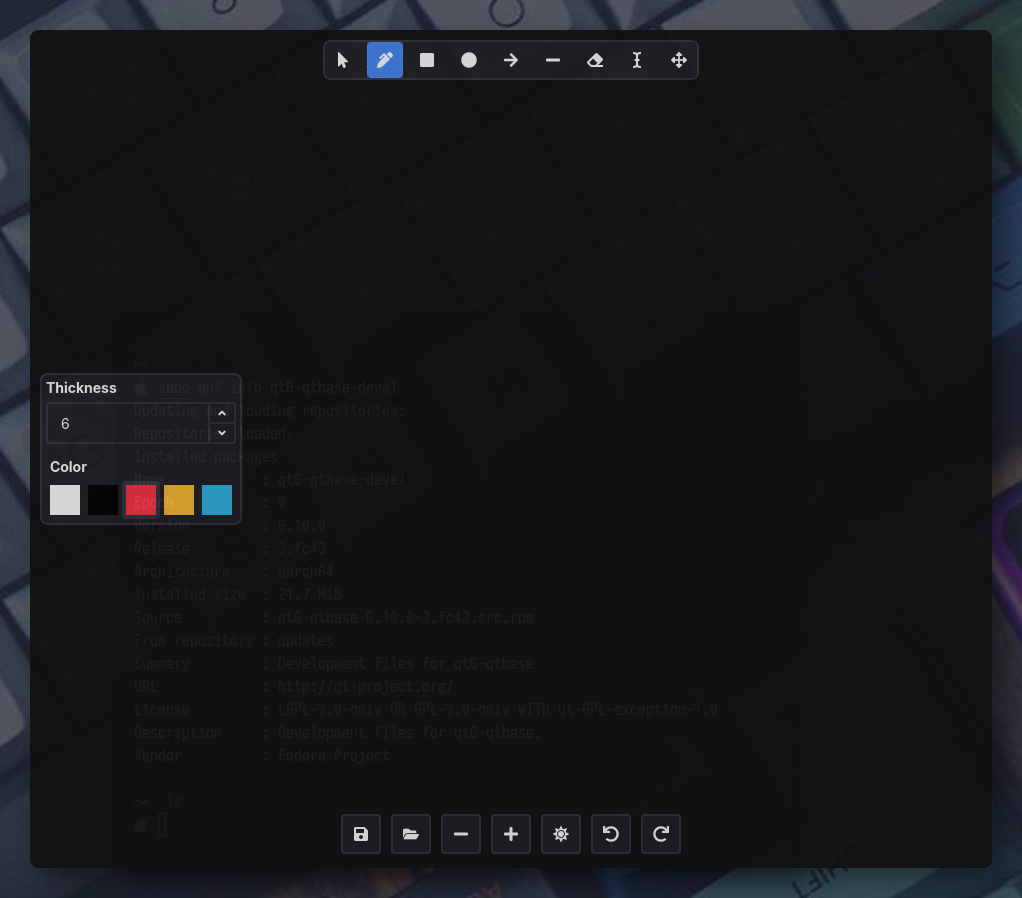
Task: Select the move/pan tool
Action: (x=679, y=60)
